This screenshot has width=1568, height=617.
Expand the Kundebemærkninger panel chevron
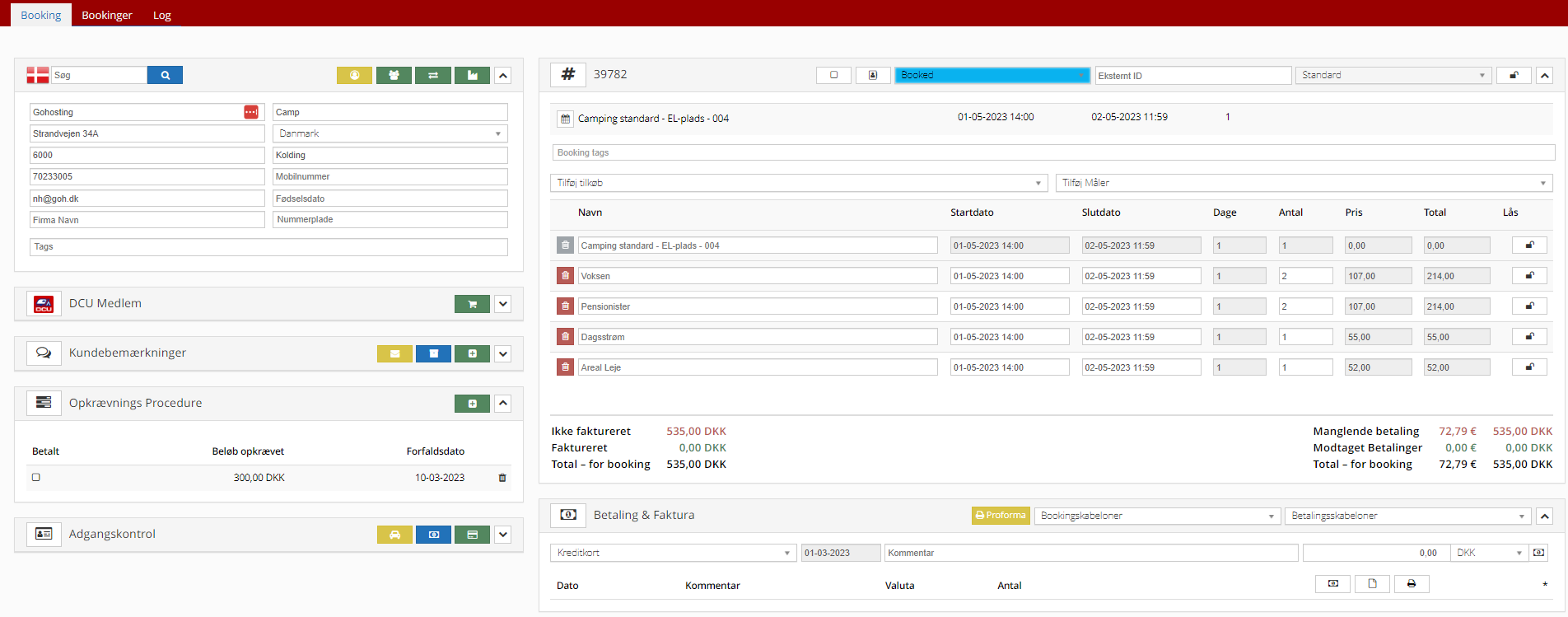pos(503,353)
